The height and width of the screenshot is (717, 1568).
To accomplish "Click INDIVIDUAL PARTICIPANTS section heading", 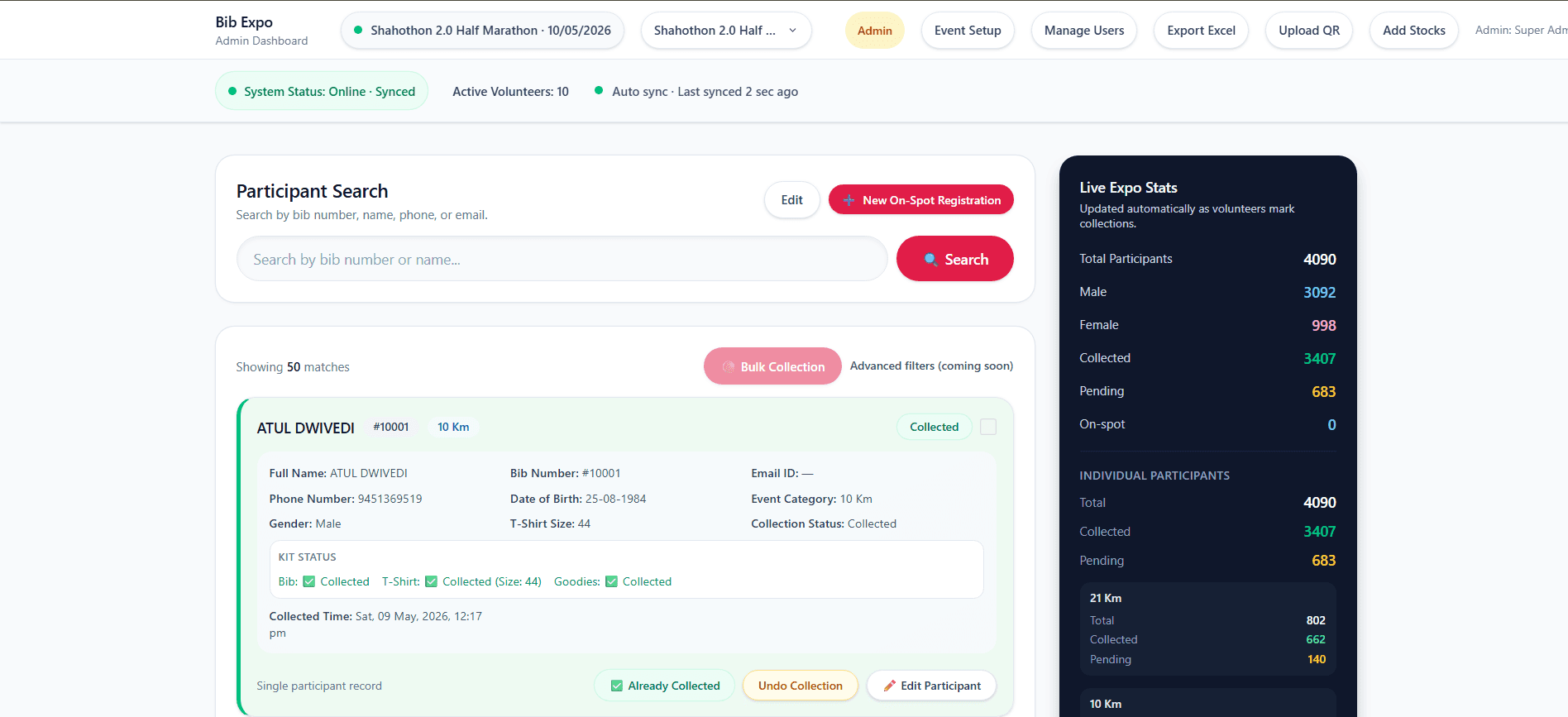I will pyautogui.click(x=1154, y=476).
